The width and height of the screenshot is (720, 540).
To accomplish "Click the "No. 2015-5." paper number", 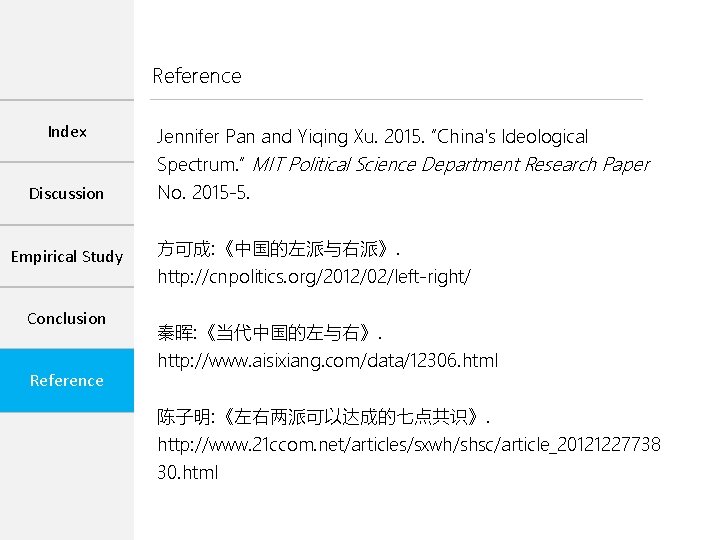I will click(x=204, y=192).
